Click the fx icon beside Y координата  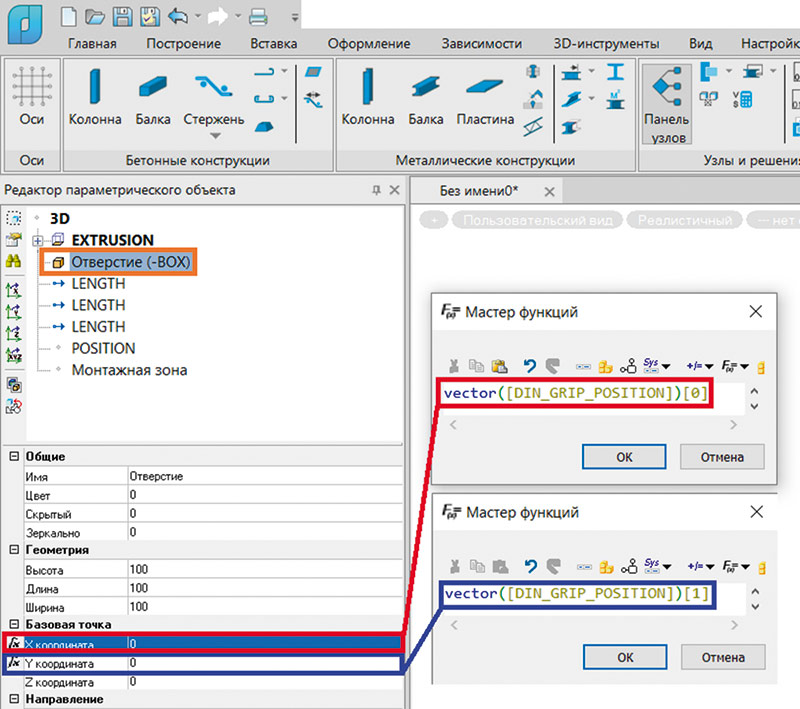point(14,662)
